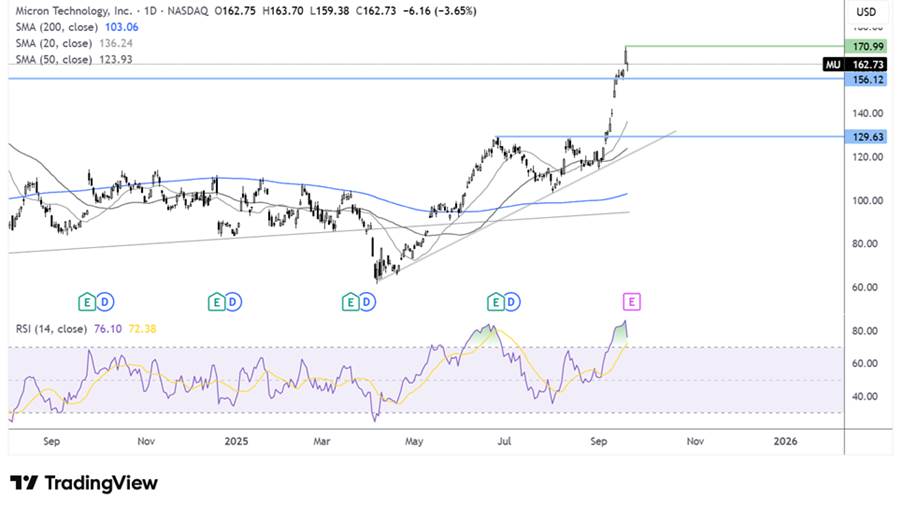The width and height of the screenshot is (902, 511).
Task: Click the -6.16 (-3.65%) change text
Action: coord(439,11)
